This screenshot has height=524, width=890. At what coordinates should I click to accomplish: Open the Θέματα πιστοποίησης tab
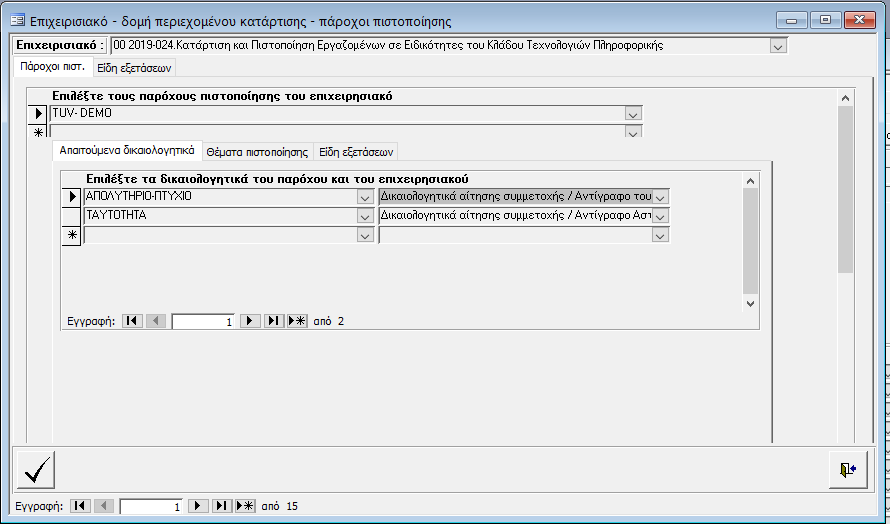point(256,152)
